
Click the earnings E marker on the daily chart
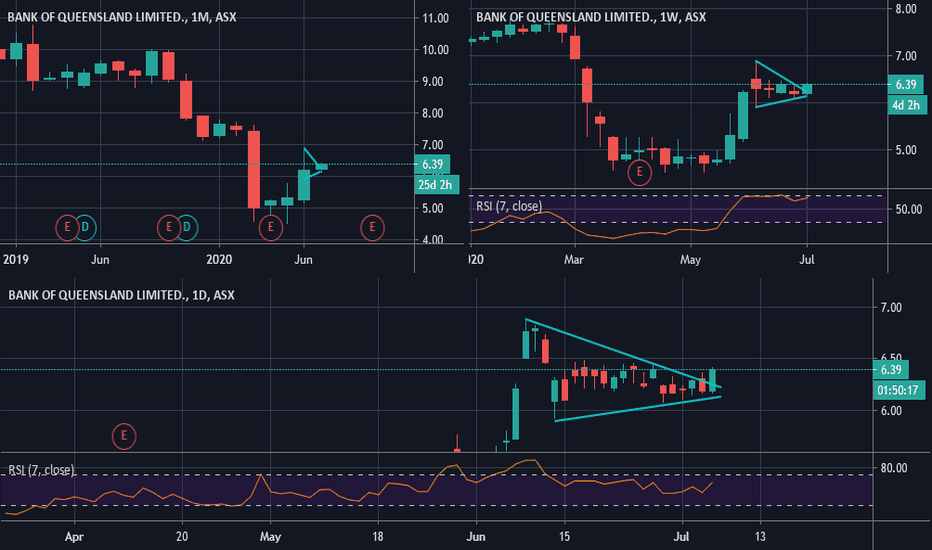click(124, 436)
